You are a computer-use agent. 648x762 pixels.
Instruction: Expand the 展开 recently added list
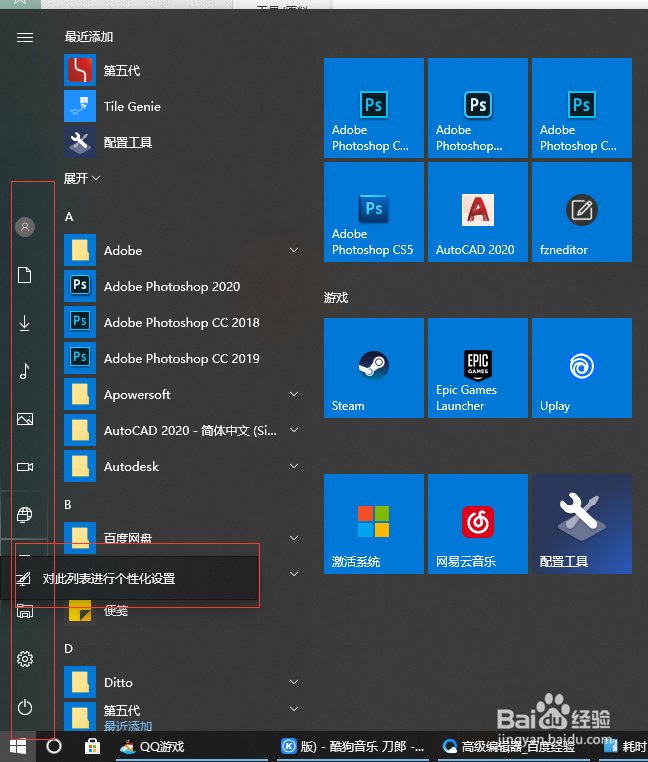click(82, 178)
